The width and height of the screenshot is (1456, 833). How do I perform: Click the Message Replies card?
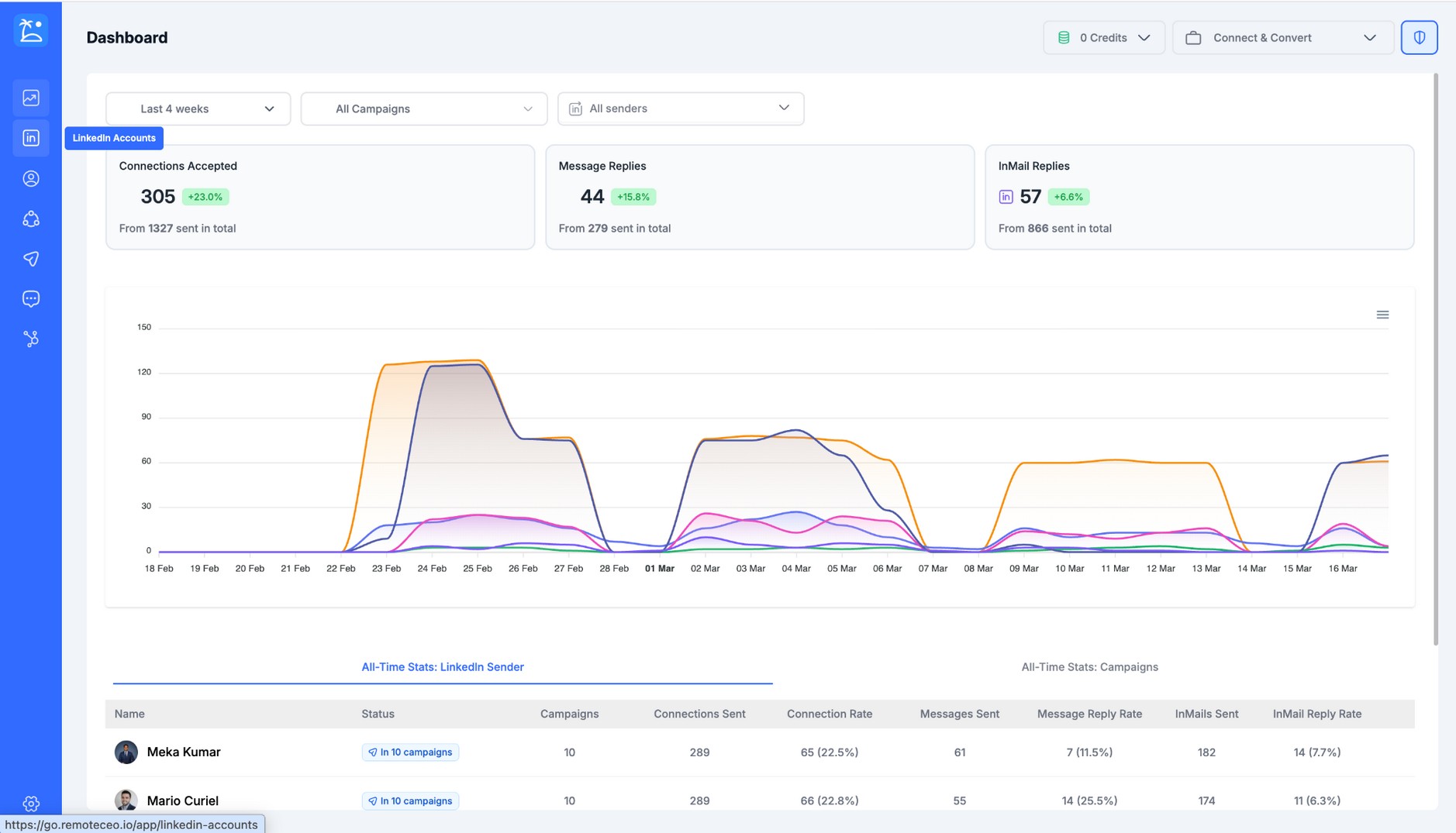pyautogui.click(x=760, y=197)
